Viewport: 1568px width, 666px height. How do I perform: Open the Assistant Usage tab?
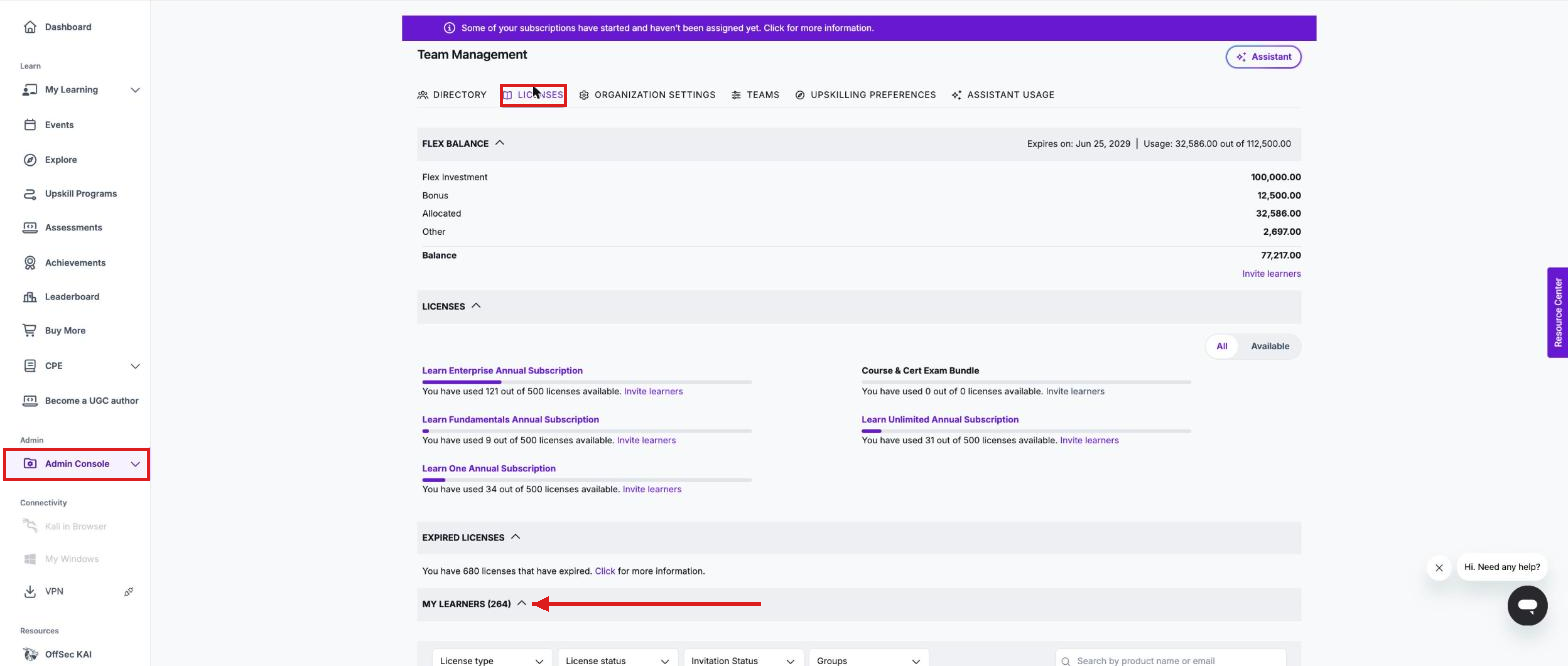coord(1003,95)
